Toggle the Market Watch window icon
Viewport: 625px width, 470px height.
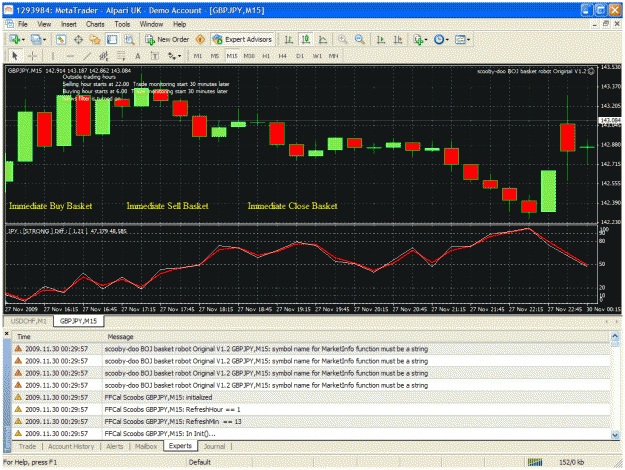click(x=61, y=39)
